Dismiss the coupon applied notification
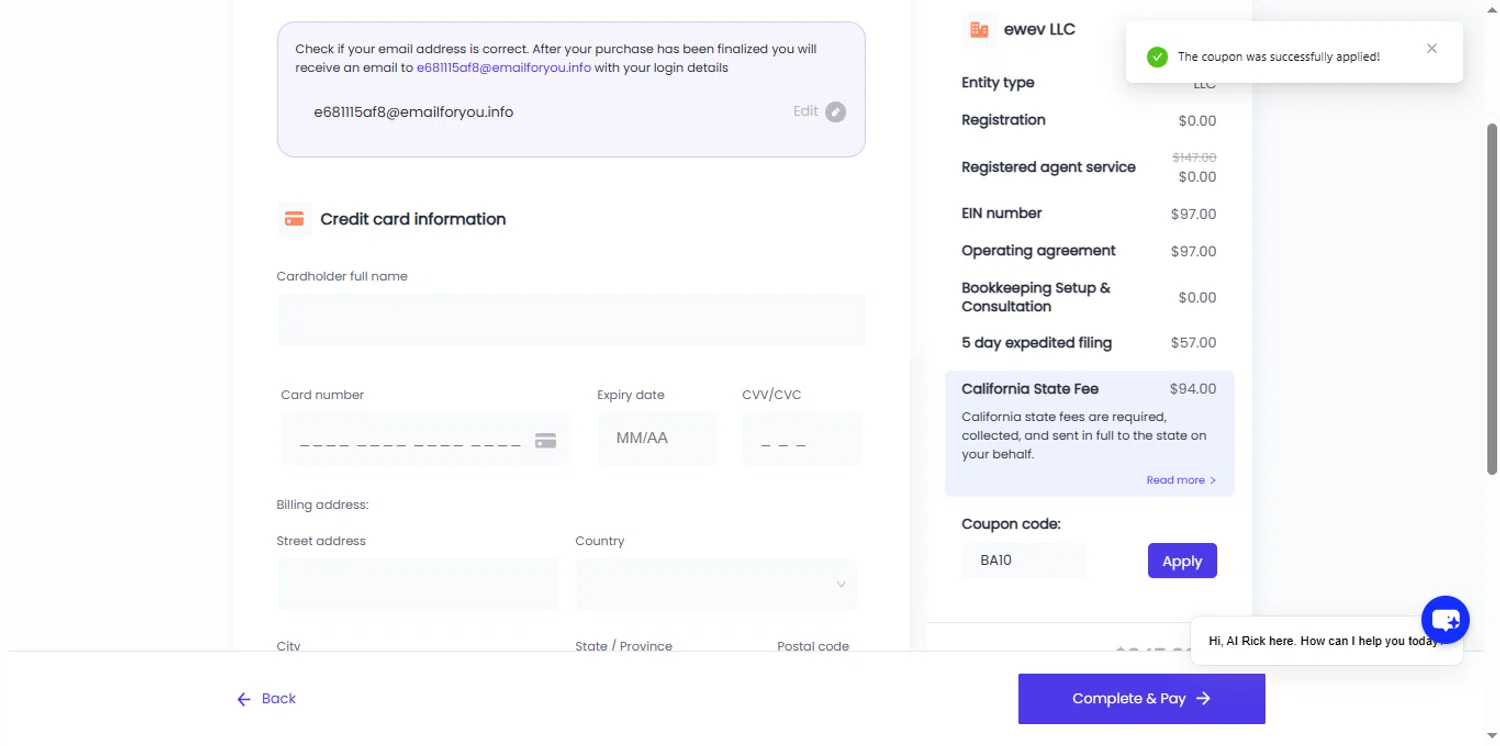1500x746 pixels. pyautogui.click(x=1432, y=48)
